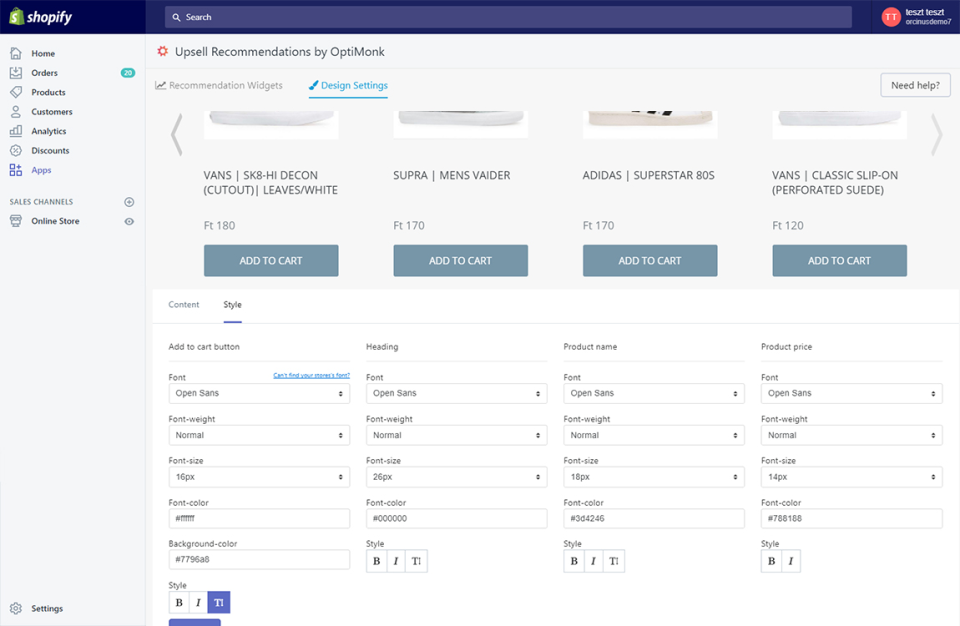
Task: Open Add to cart button Font dropdown
Action: pyautogui.click(x=259, y=393)
